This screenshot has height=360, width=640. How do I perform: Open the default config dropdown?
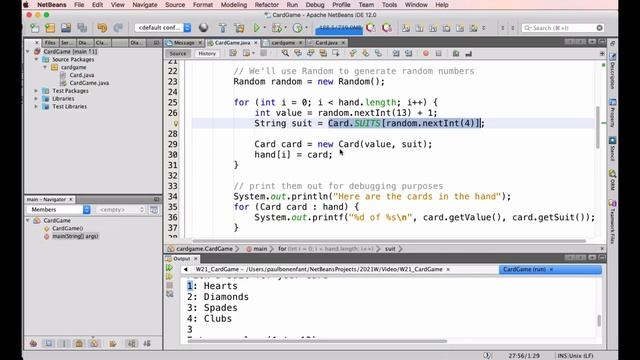coord(163,28)
